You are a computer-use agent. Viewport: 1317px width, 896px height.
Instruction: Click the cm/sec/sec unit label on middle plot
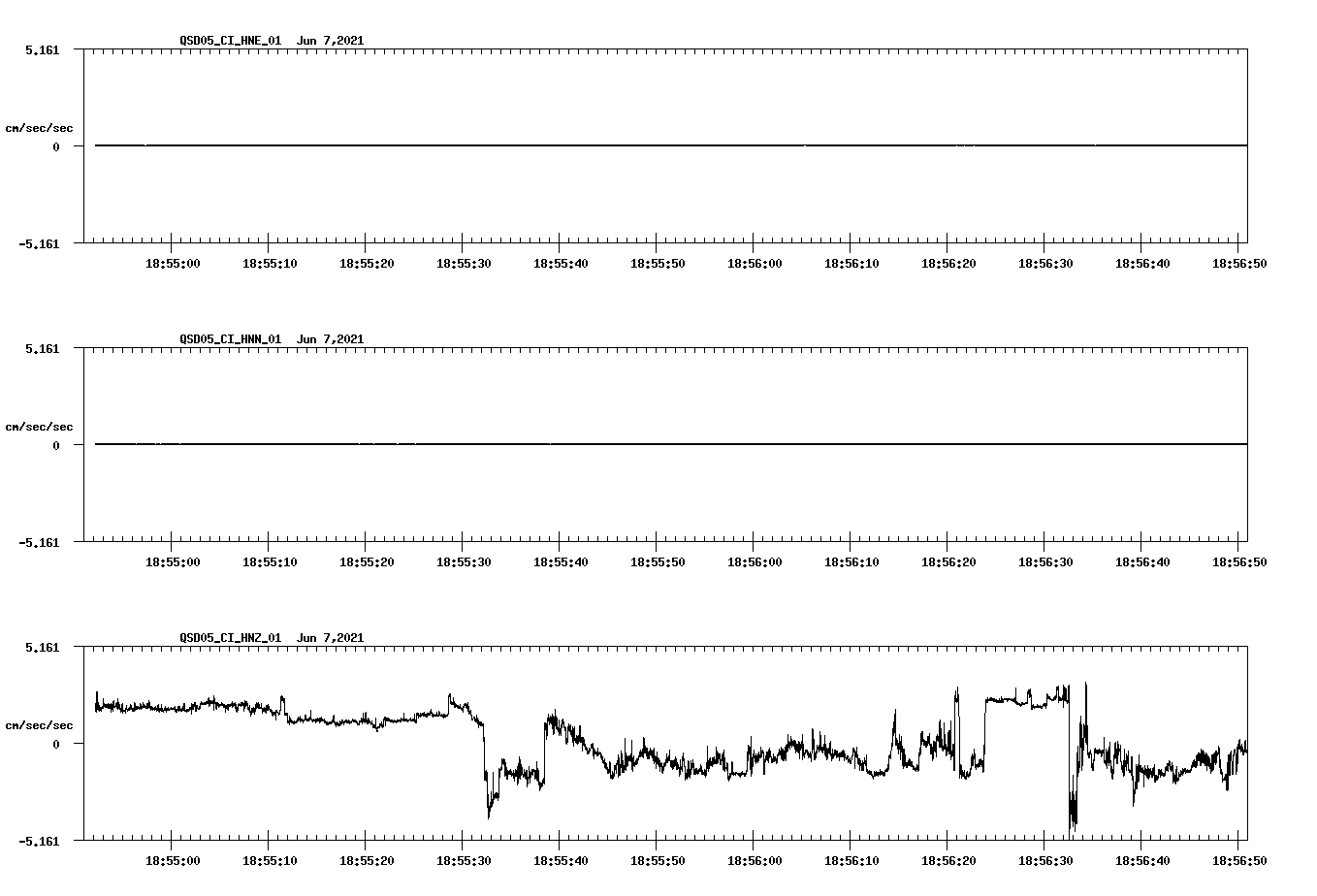click(40, 426)
